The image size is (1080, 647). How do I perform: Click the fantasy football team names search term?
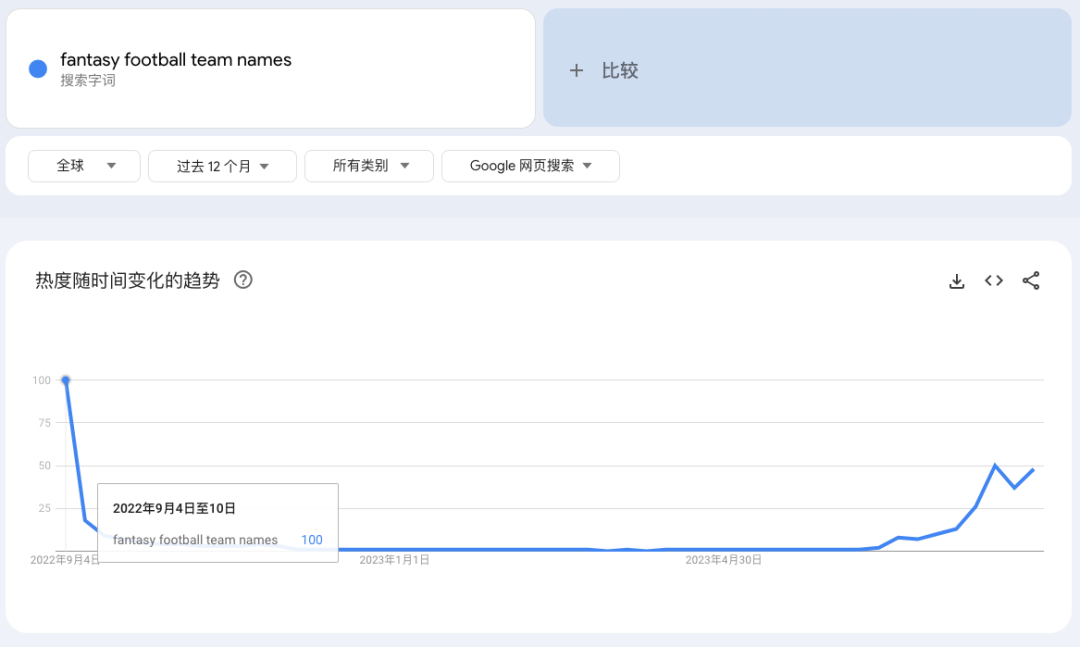tap(175, 60)
